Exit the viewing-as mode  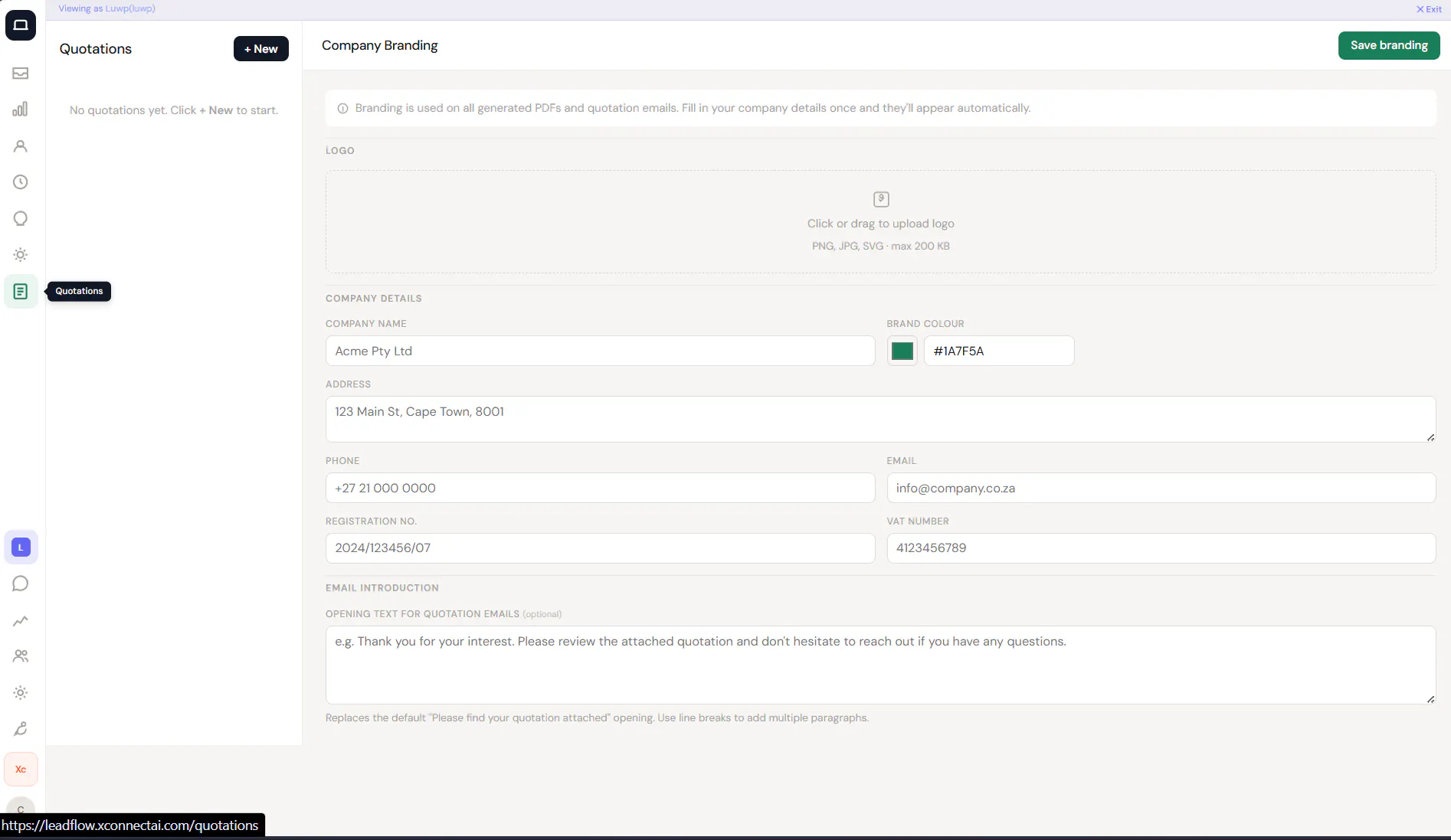(x=1429, y=9)
